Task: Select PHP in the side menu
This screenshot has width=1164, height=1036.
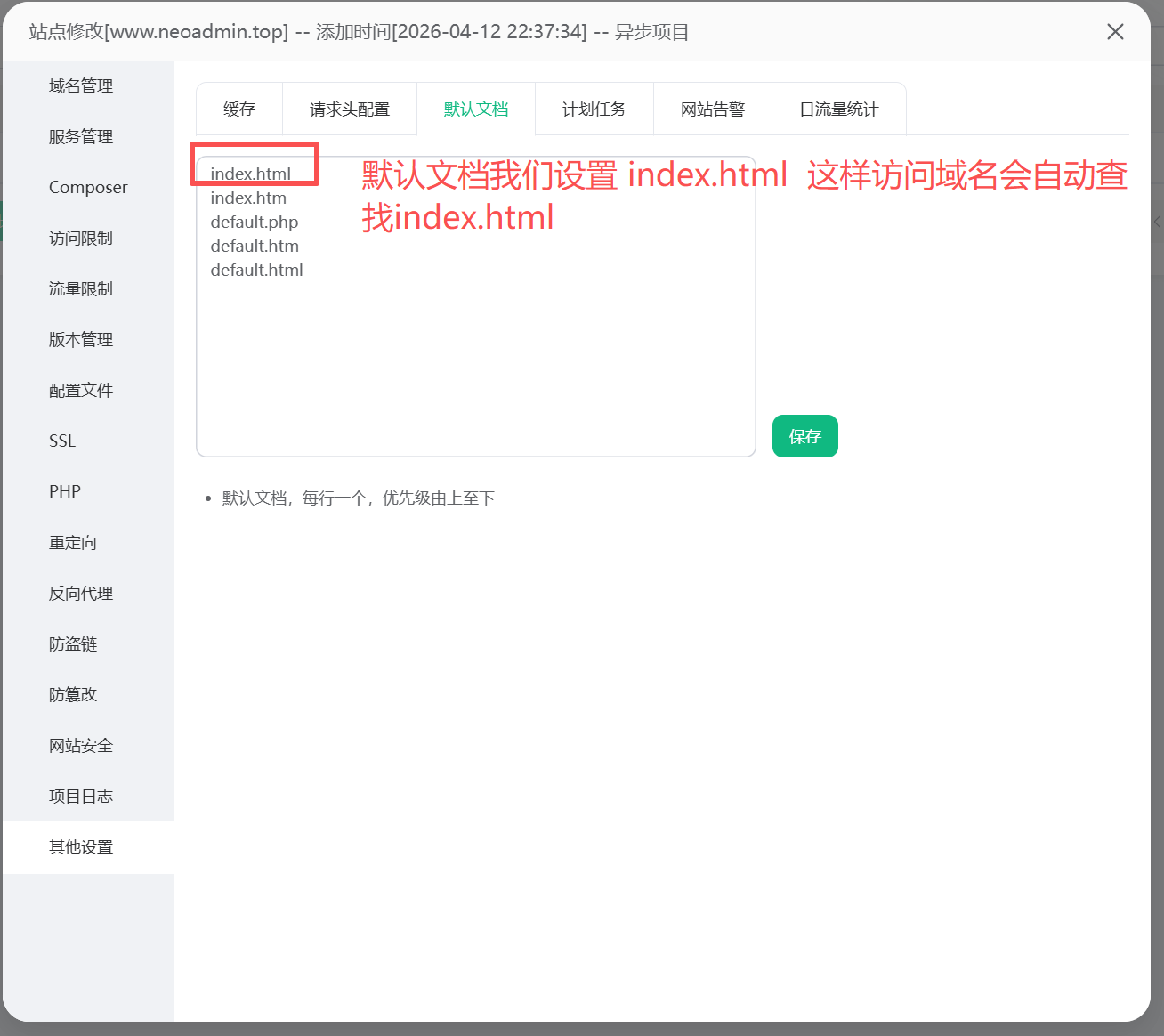Action: point(65,492)
